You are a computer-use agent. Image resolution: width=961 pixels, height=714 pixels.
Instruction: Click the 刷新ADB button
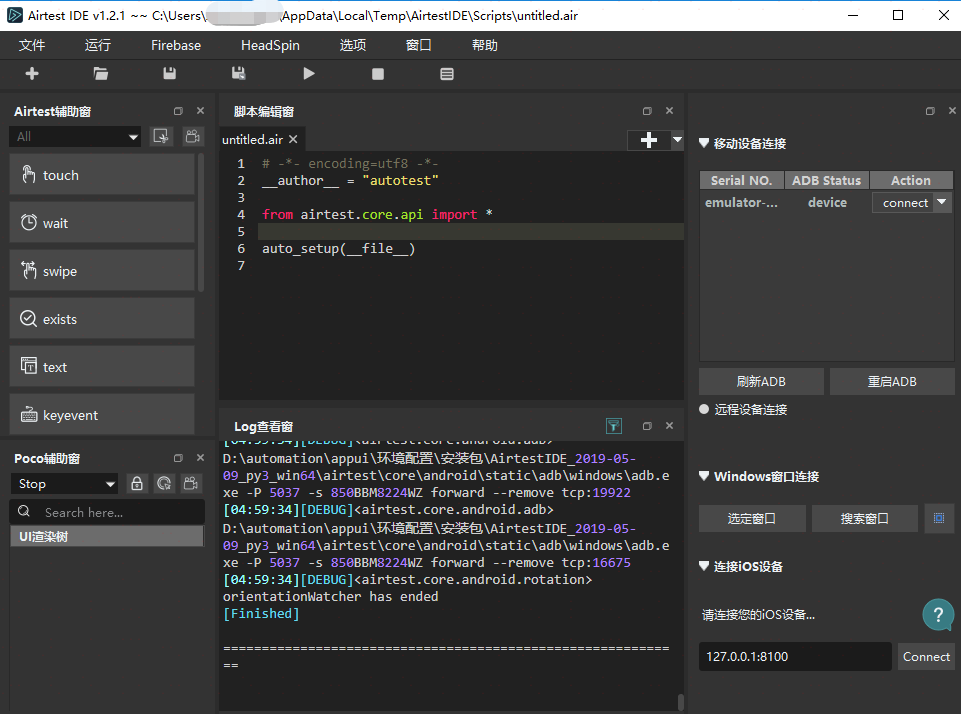pos(761,381)
